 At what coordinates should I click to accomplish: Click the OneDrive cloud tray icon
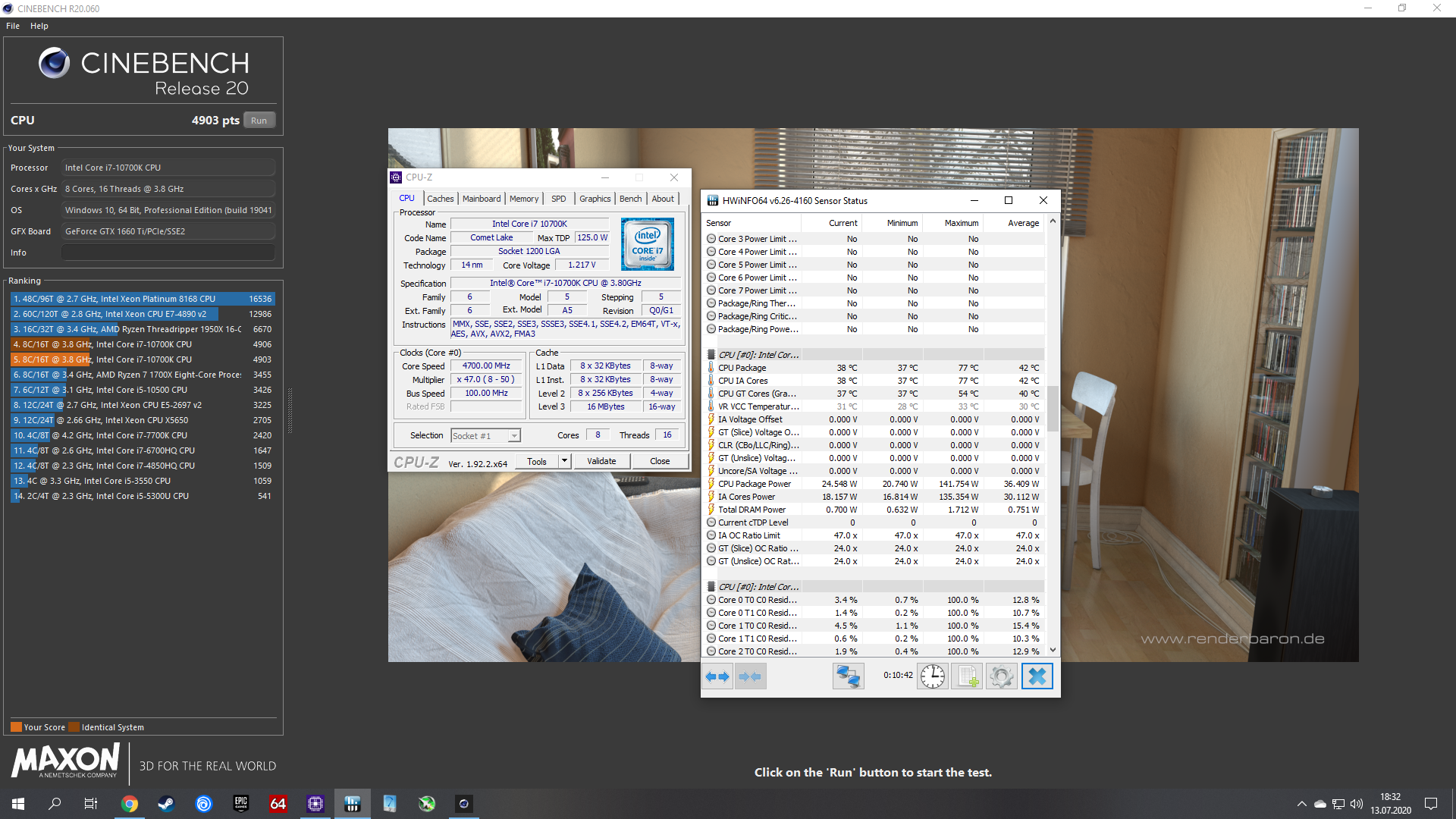1320,804
